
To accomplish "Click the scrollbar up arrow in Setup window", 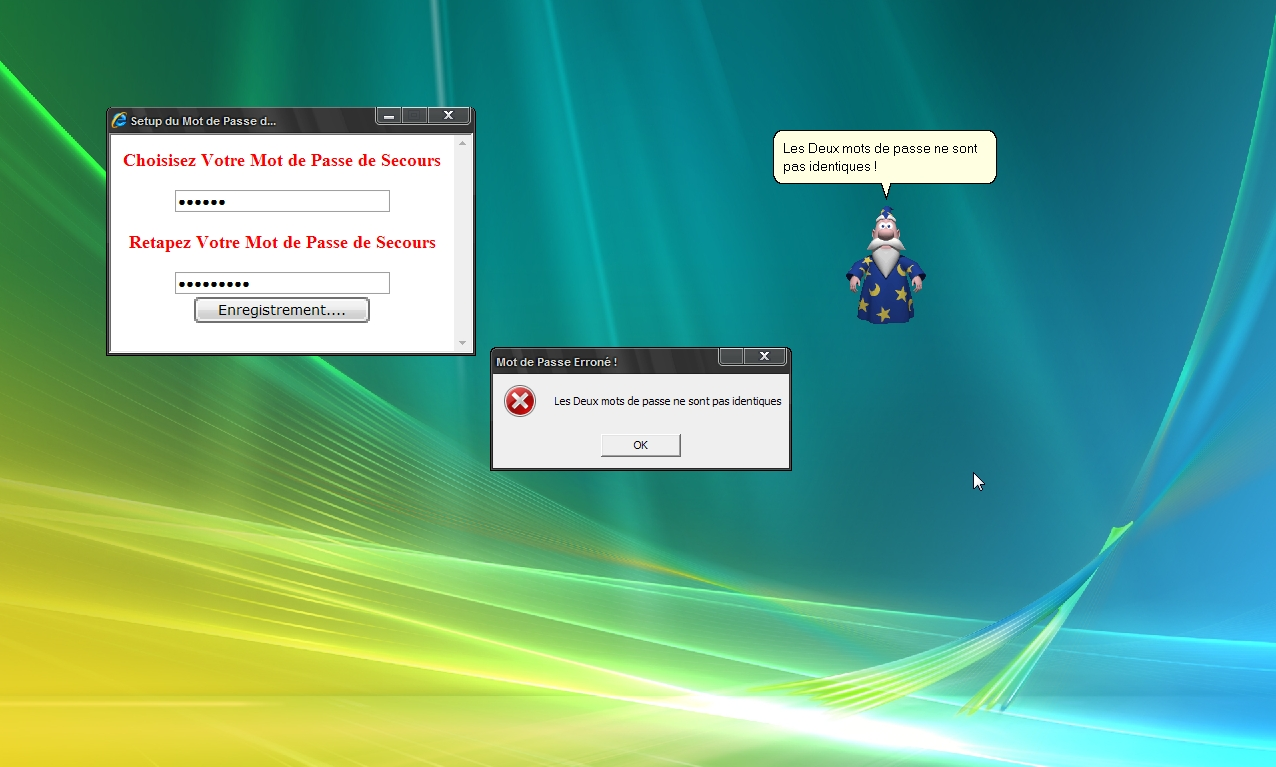I will [x=462, y=143].
